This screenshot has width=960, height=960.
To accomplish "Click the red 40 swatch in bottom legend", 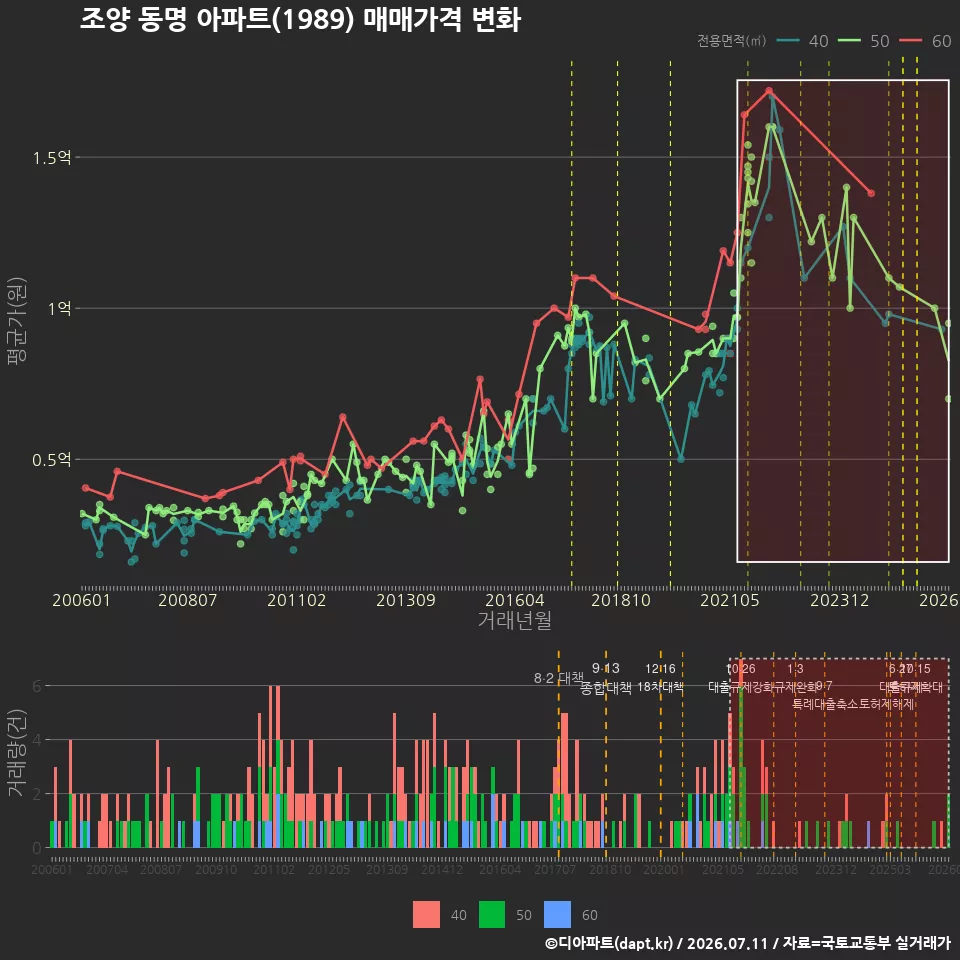I will [x=426, y=914].
